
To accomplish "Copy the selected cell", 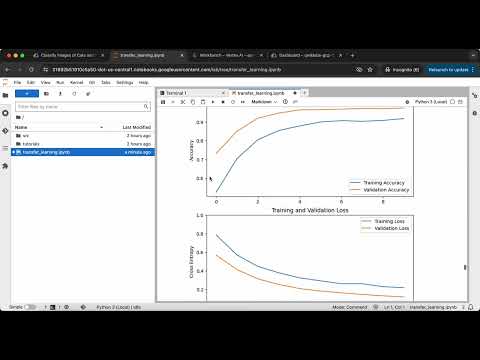I will tap(193, 102).
